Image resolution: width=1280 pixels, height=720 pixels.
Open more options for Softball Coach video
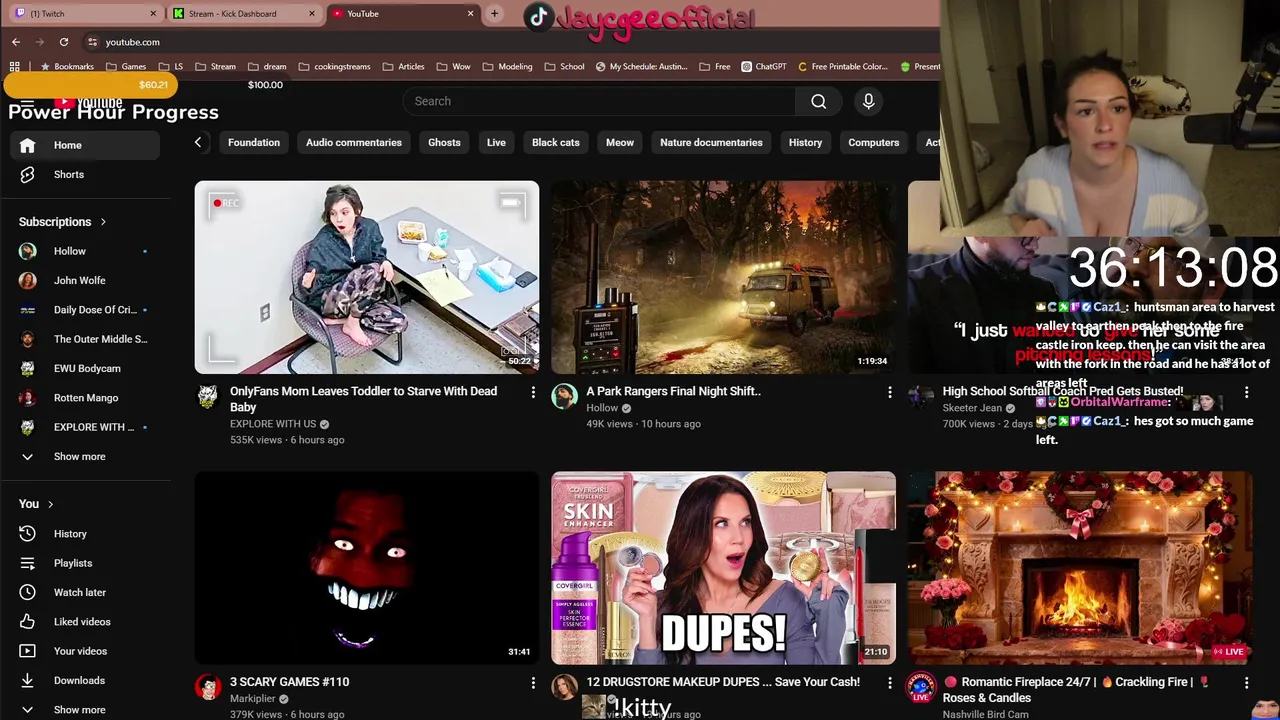1246,392
